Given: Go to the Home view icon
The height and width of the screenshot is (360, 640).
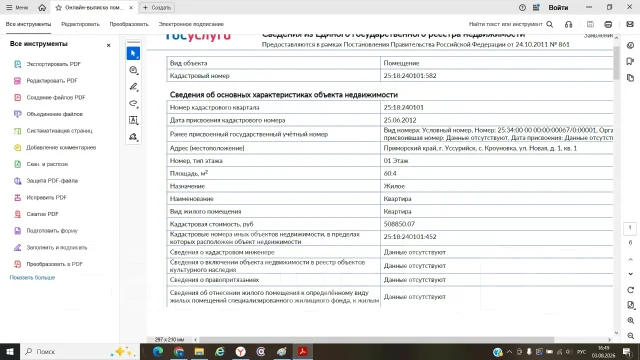Looking at the screenshot, I should [x=42, y=7].
